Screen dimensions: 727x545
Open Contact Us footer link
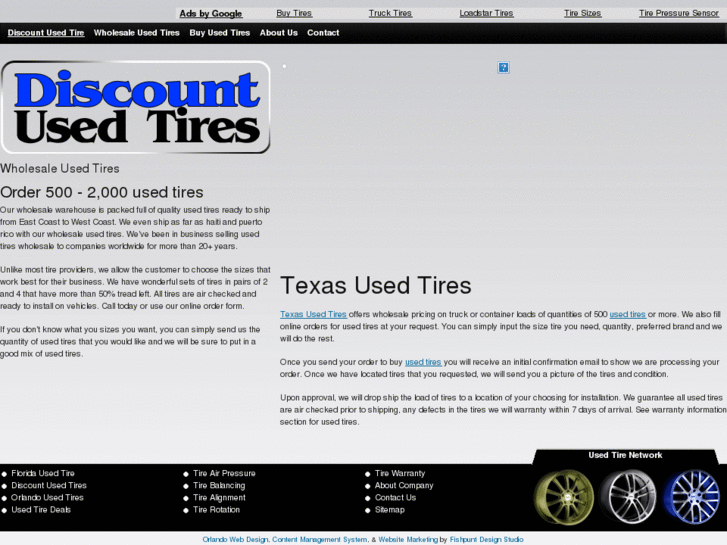395,498
